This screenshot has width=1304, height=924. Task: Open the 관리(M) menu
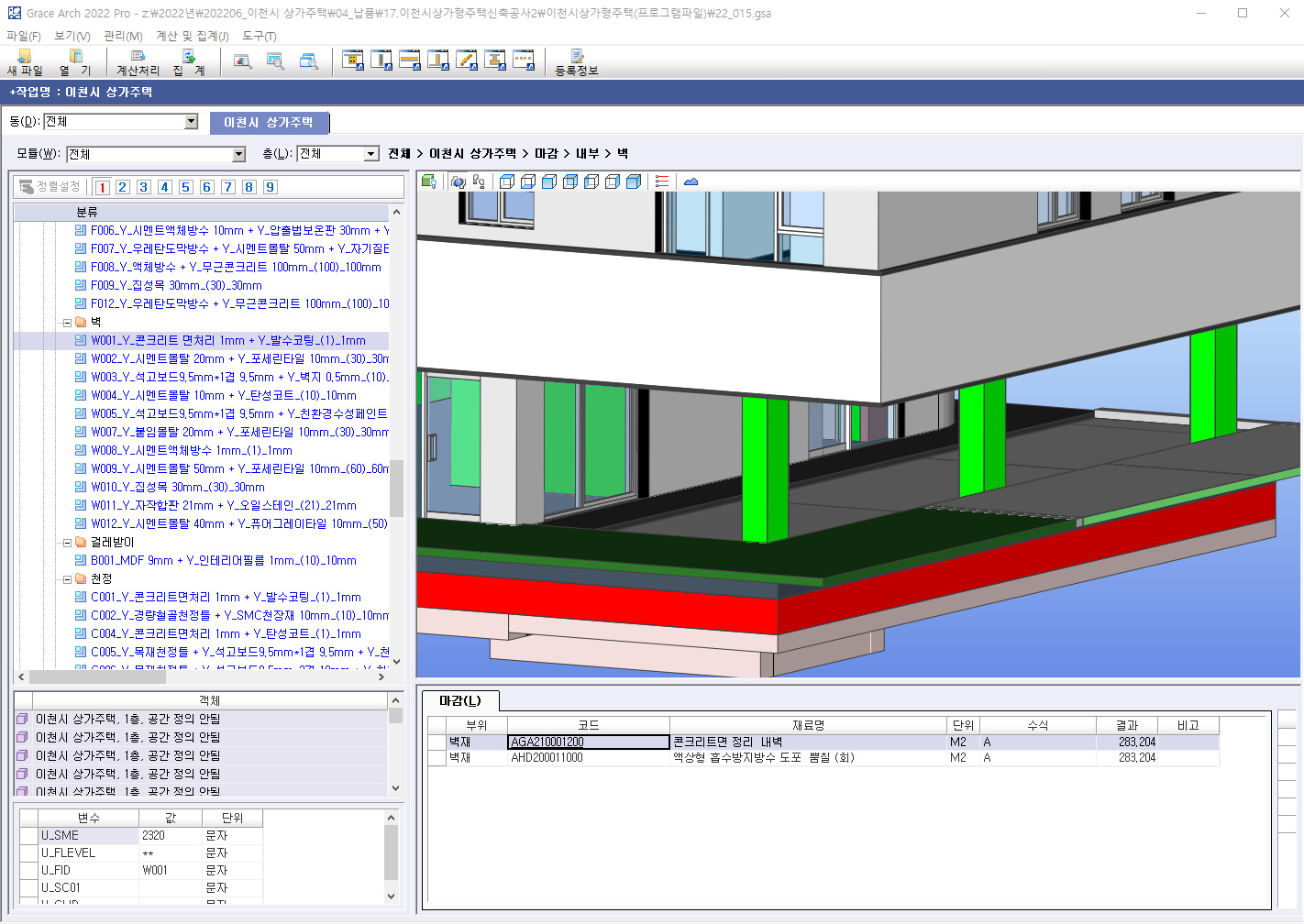[x=124, y=36]
